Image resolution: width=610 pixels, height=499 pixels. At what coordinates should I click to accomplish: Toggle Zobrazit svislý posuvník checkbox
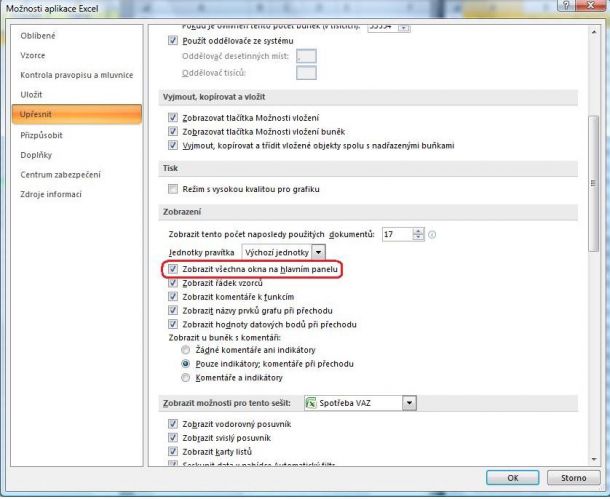coord(173,438)
